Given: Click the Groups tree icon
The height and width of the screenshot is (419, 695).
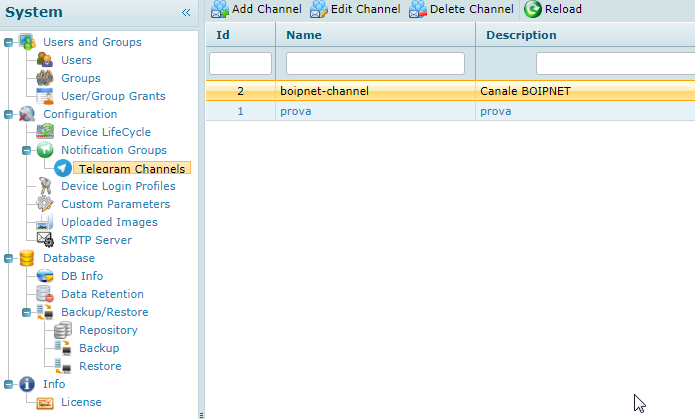Looking at the screenshot, I should tap(45, 78).
